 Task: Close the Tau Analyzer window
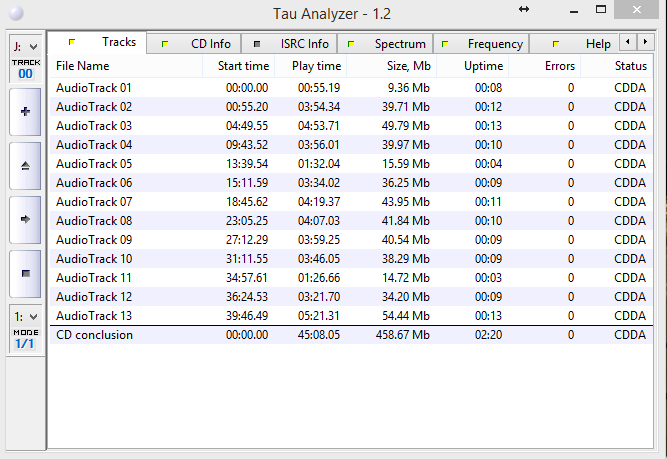click(x=636, y=9)
